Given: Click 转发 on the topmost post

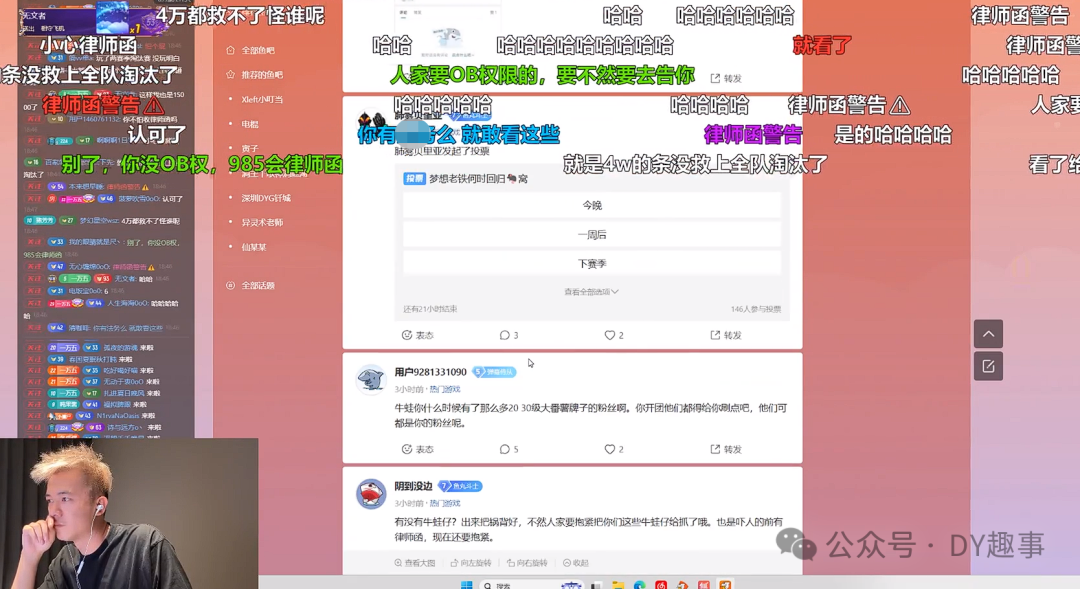Looking at the screenshot, I should coord(726,79).
